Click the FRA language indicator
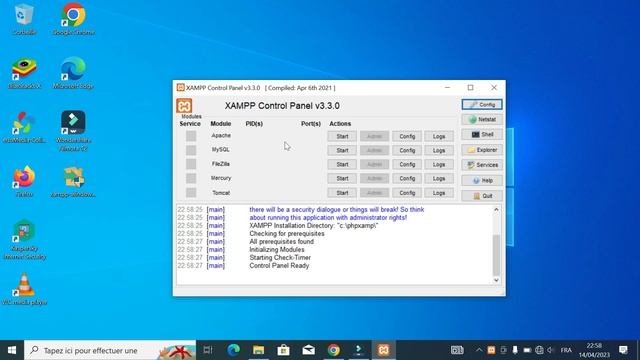640x360 pixels. tap(566, 350)
